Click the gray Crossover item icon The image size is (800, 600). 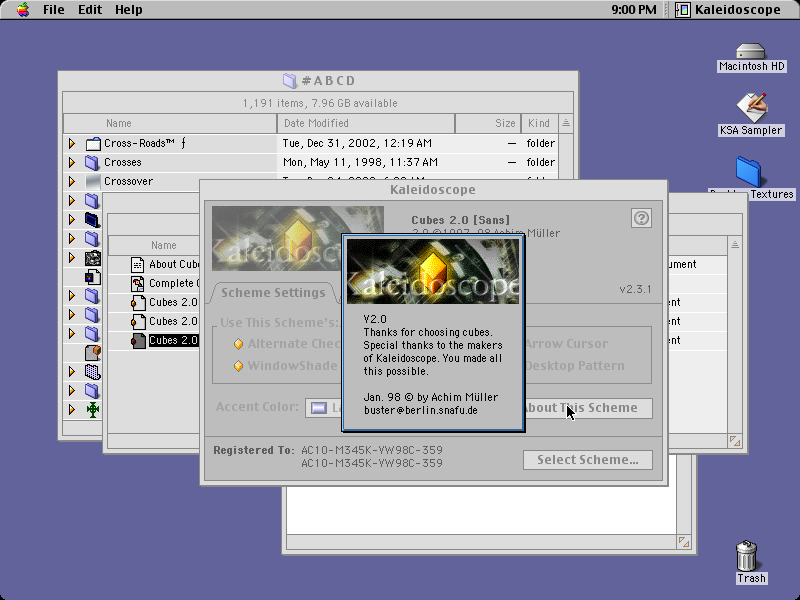[93, 181]
